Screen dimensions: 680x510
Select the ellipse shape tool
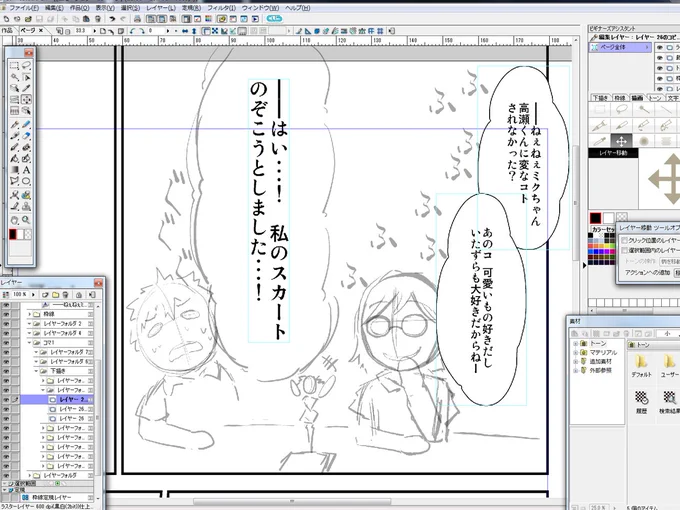click(26, 181)
